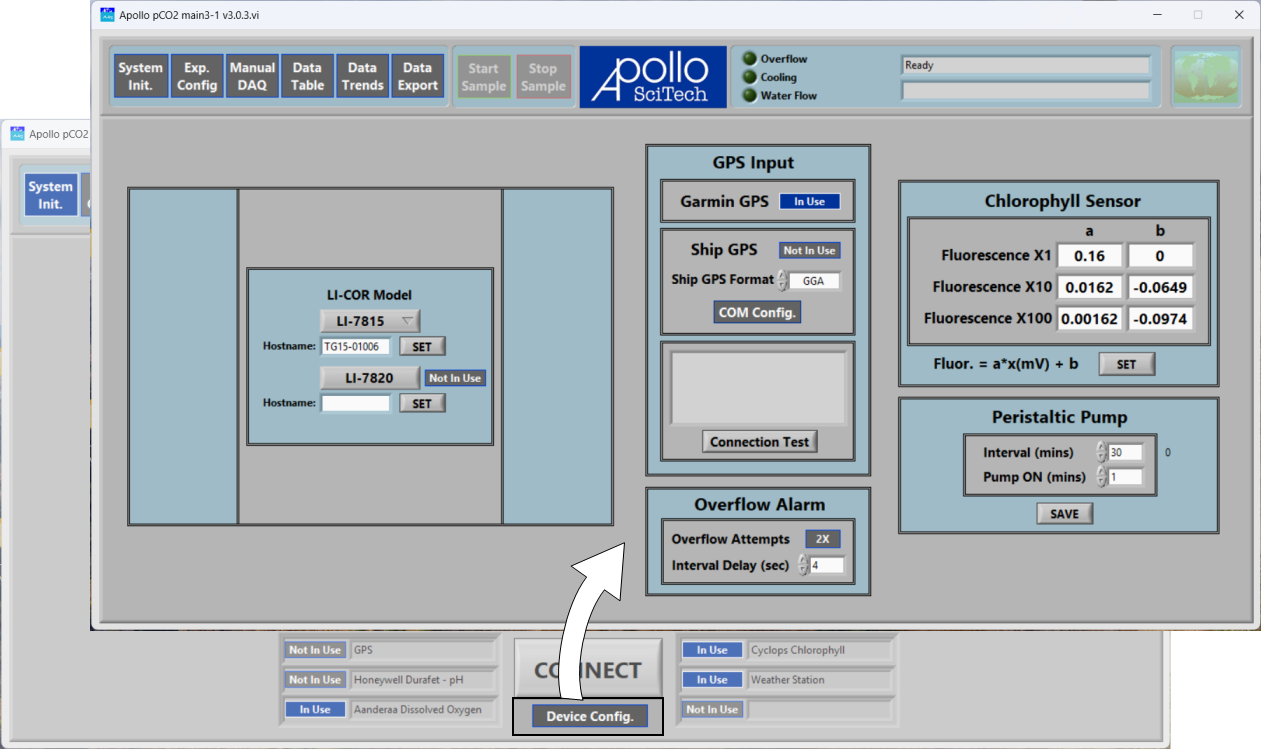This screenshot has width=1261, height=750.
Task: Toggle the Overflow Attempts 2X button
Action: coord(823,538)
